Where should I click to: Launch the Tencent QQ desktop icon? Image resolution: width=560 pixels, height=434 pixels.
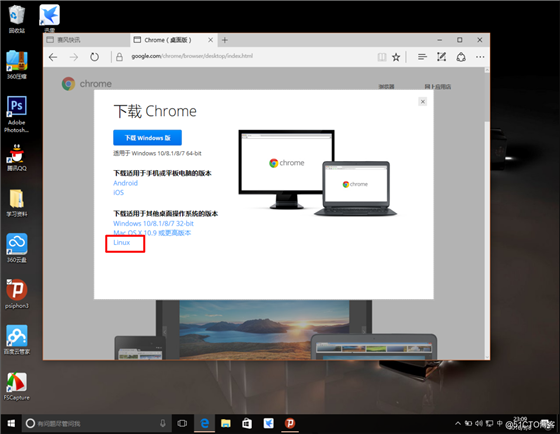(x=16, y=158)
